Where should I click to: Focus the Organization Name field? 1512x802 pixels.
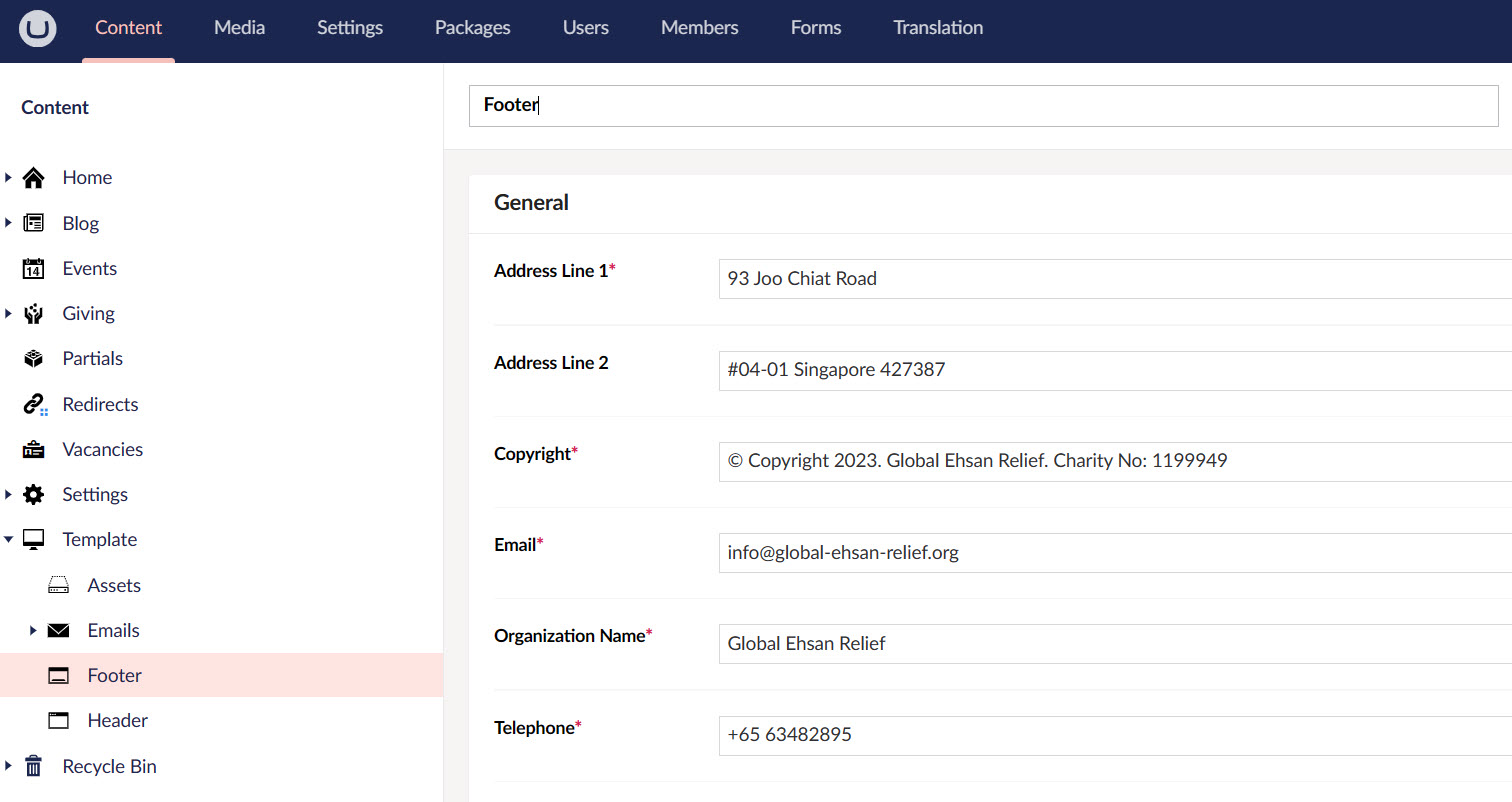pos(1115,644)
